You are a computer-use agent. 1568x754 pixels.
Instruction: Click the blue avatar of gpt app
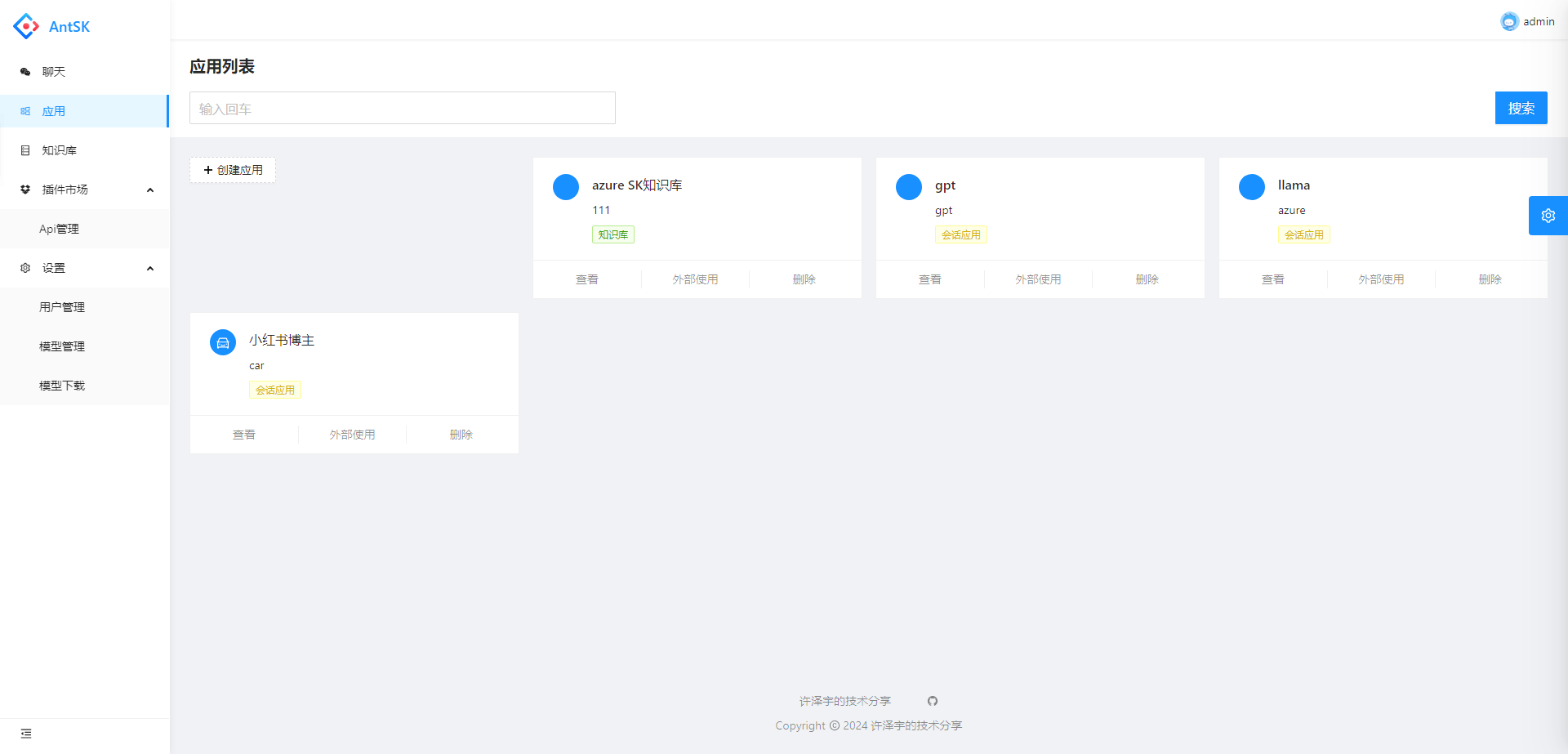coord(909,187)
